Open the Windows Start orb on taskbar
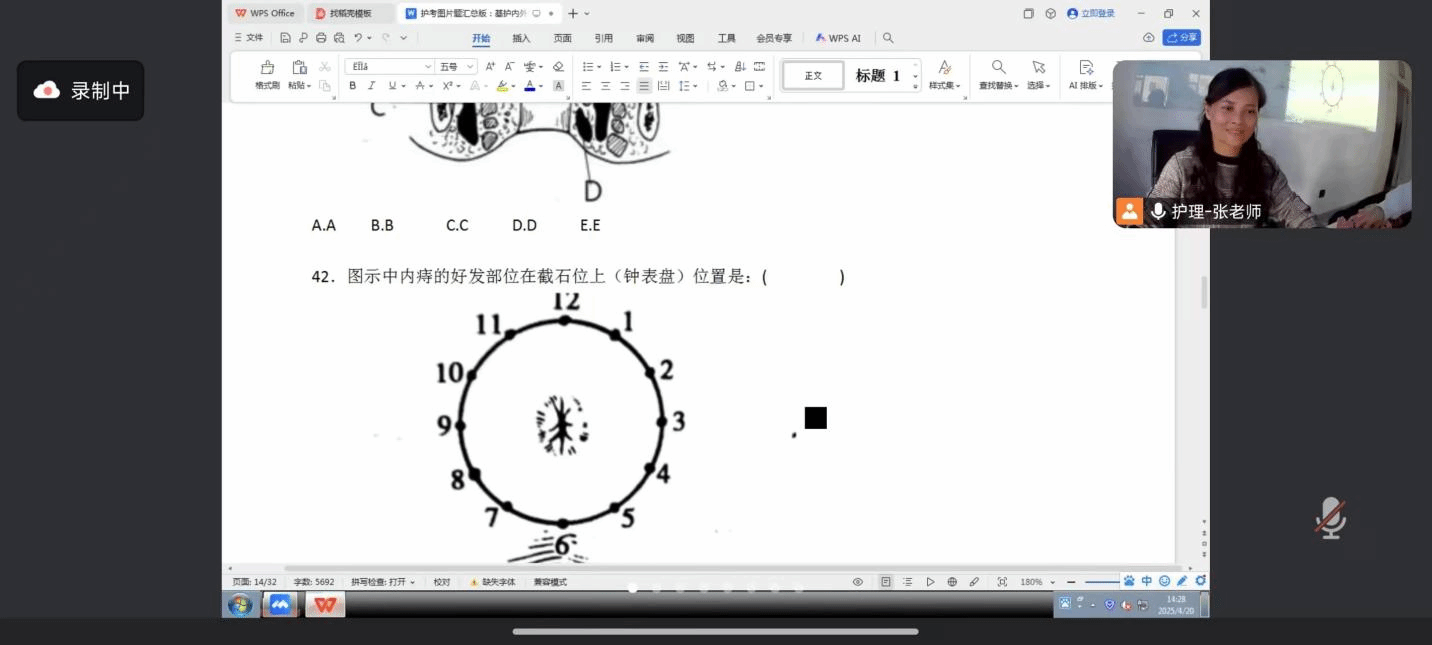 tap(239, 605)
